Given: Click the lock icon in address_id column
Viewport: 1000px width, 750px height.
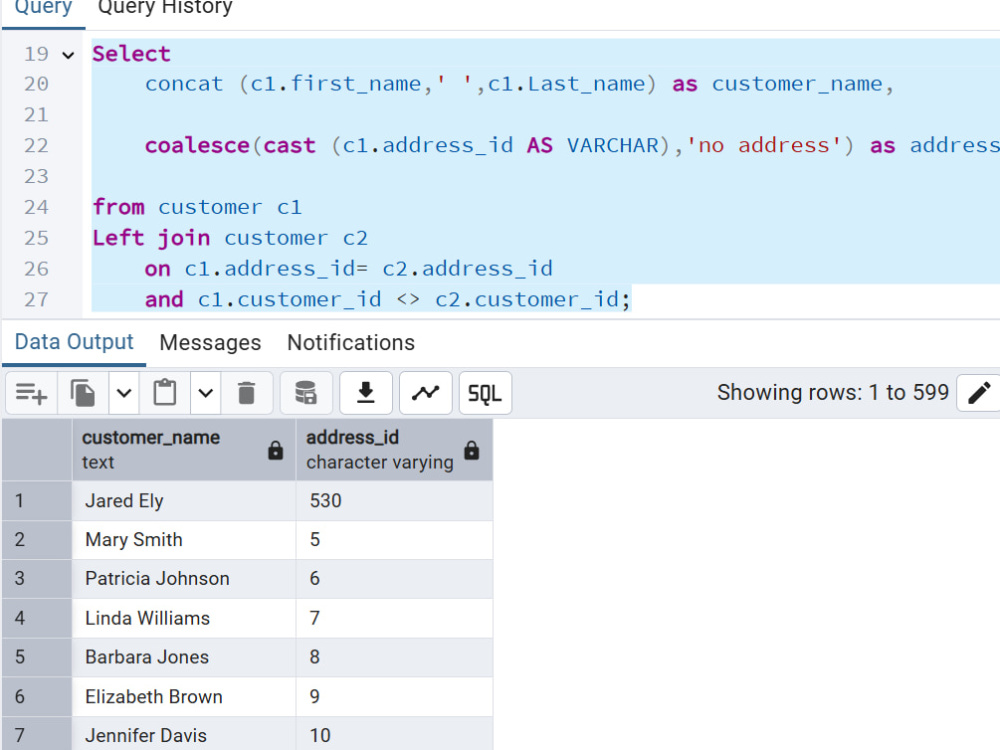Looking at the screenshot, I should (471, 450).
